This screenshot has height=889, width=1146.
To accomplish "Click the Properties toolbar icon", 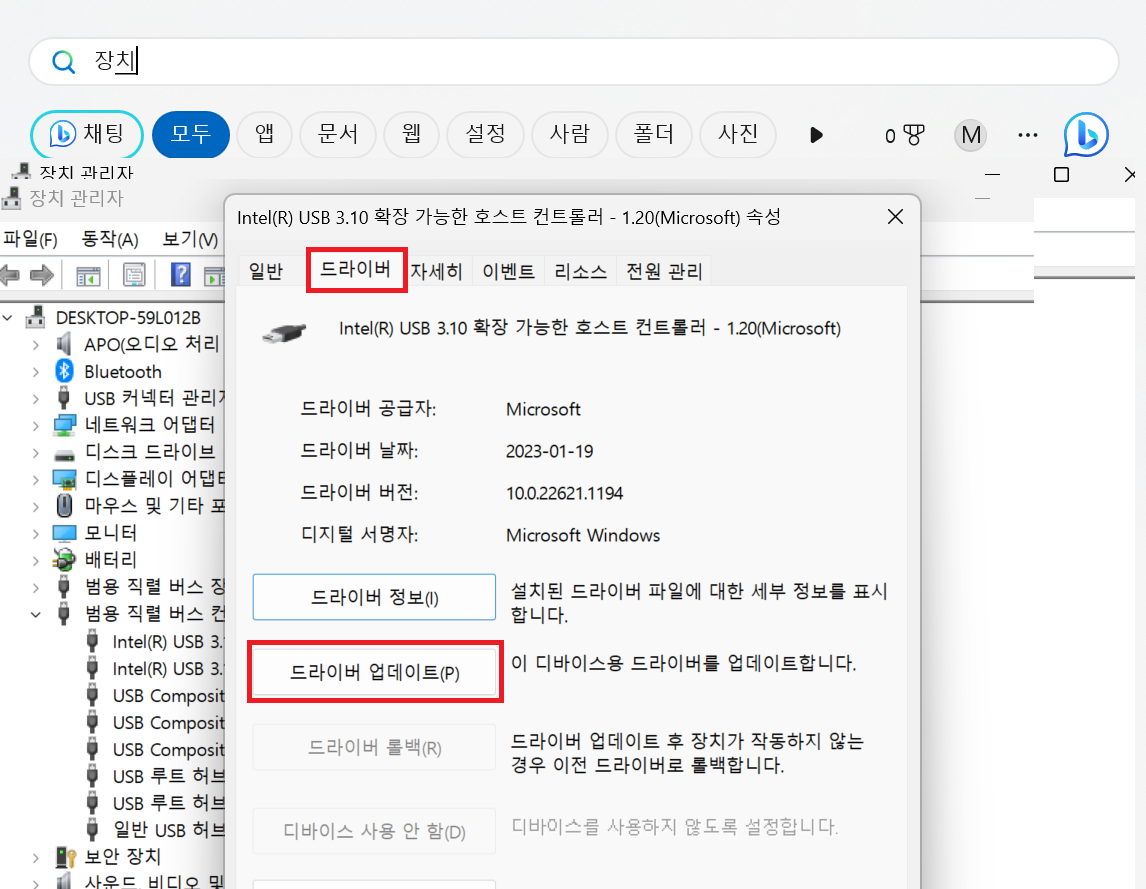I will coord(134,276).
